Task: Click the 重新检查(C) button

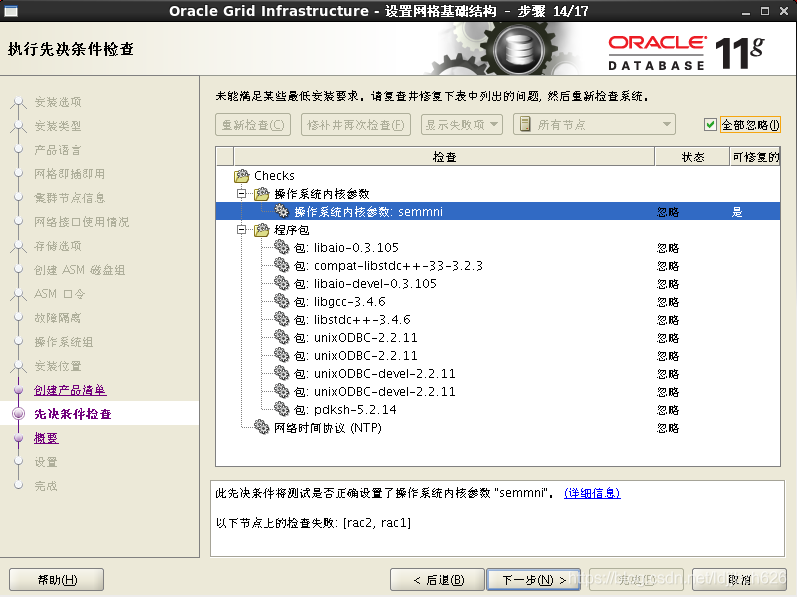Action: pos(253,124)
